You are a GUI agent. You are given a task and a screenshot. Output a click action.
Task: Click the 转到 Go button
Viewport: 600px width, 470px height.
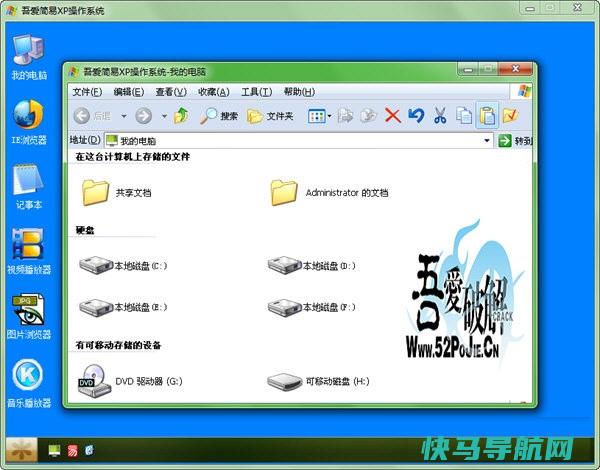pyautogui.click(x=515, y=141)
